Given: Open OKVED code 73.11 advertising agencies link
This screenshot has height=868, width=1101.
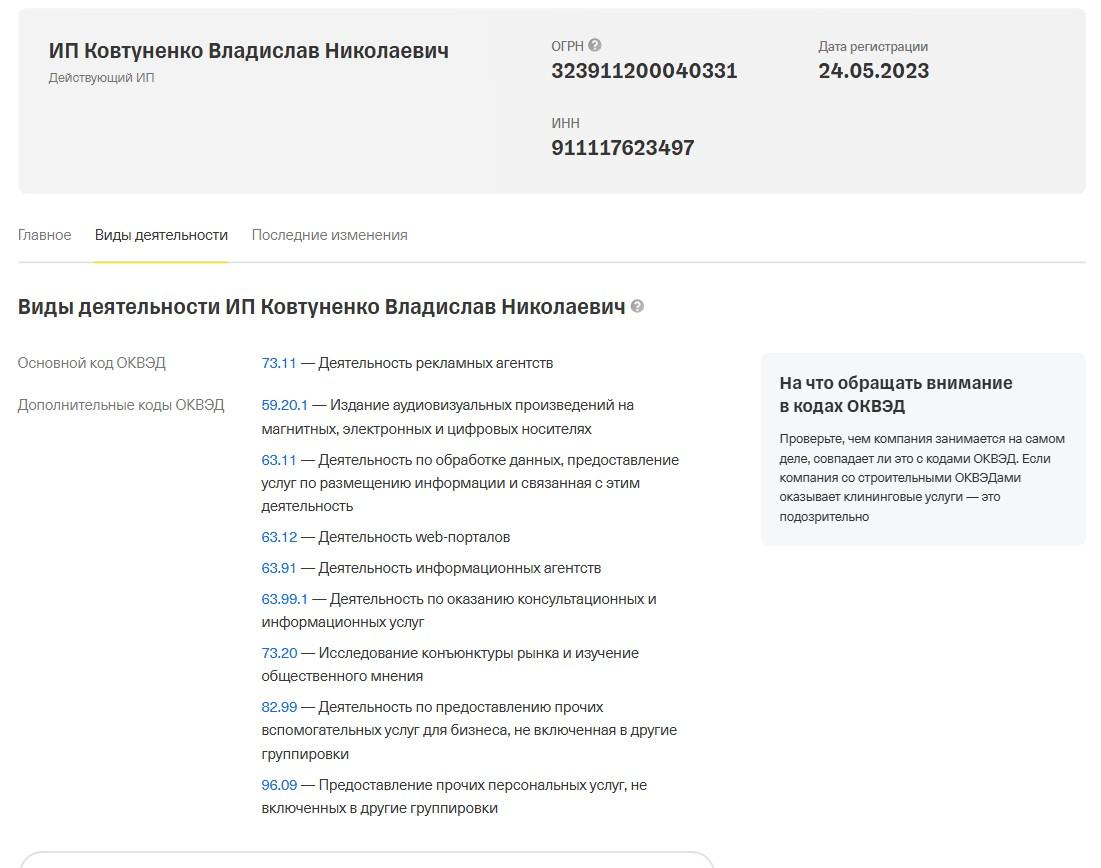Looking at the screenshot, I should click(278, 363).
